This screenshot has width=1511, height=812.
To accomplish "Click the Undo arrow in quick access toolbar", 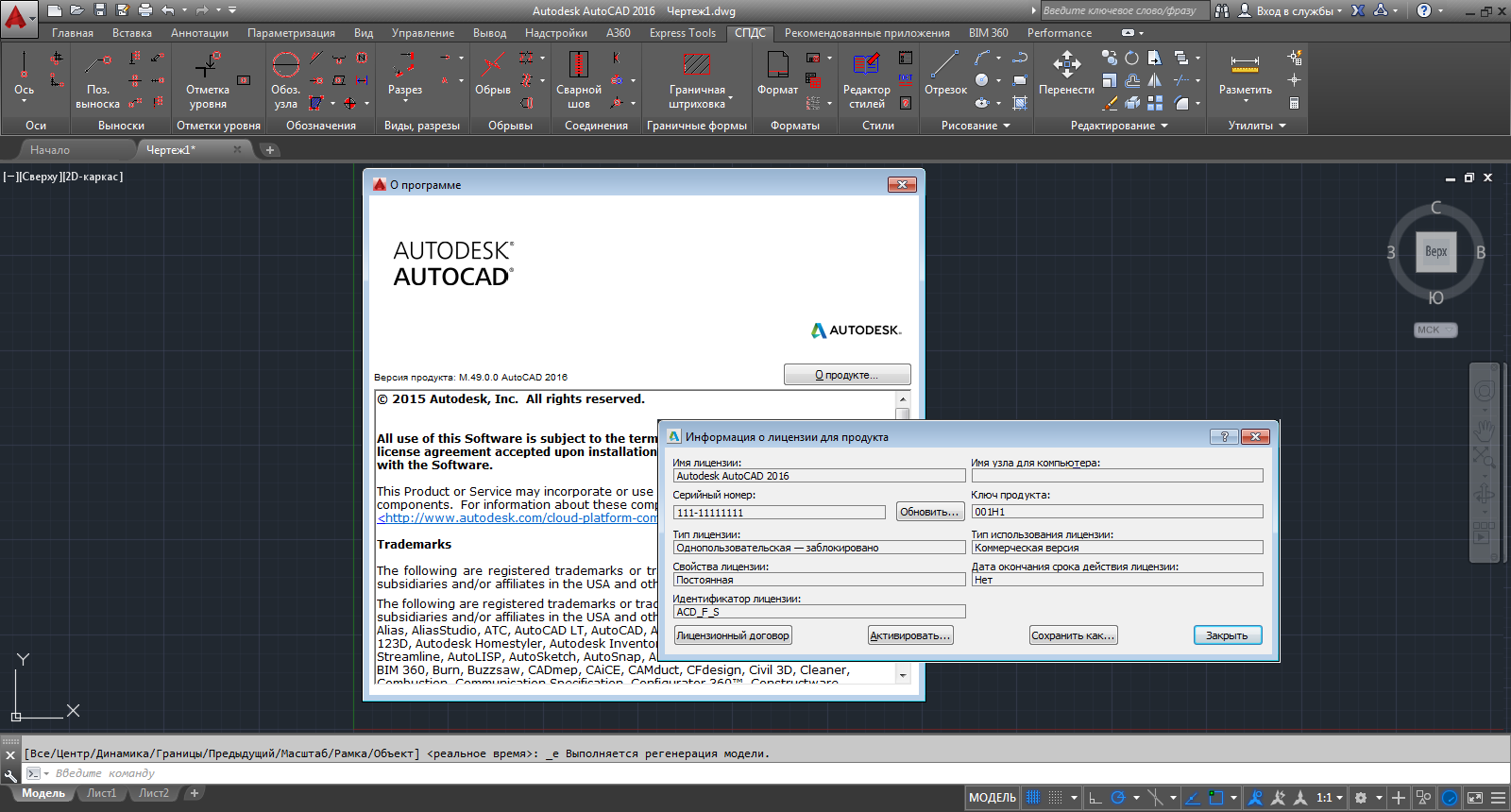I will click(168, 10).
